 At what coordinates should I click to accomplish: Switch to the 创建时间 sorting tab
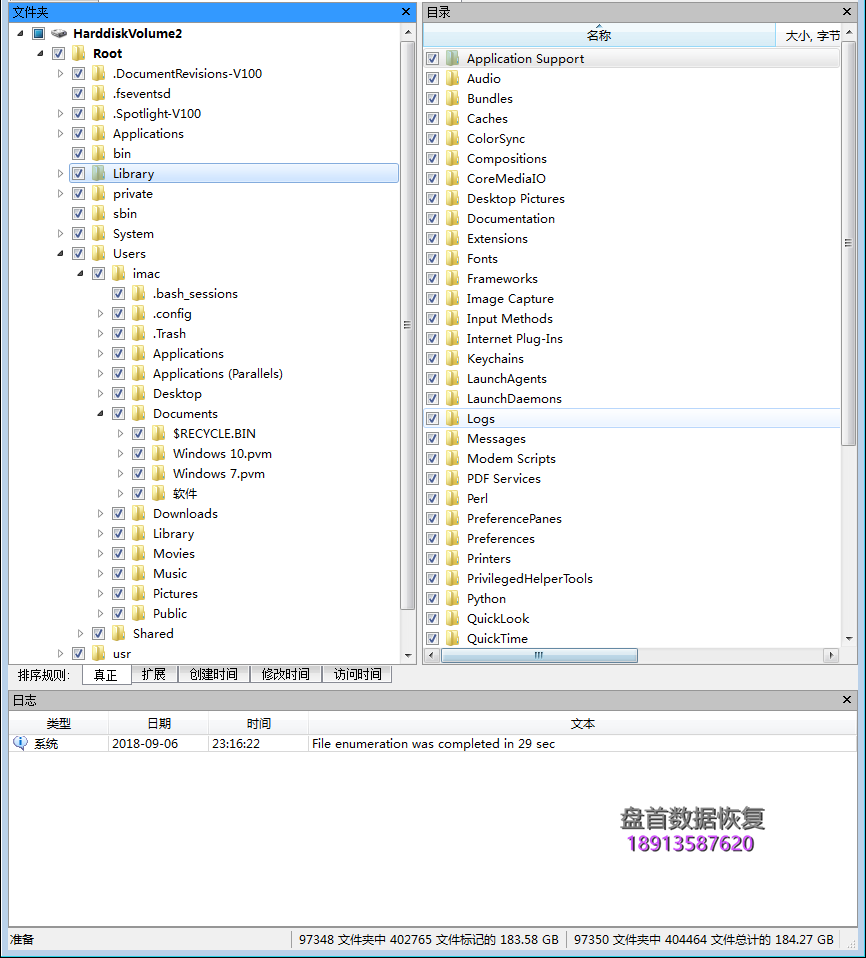tap(211, 674)
